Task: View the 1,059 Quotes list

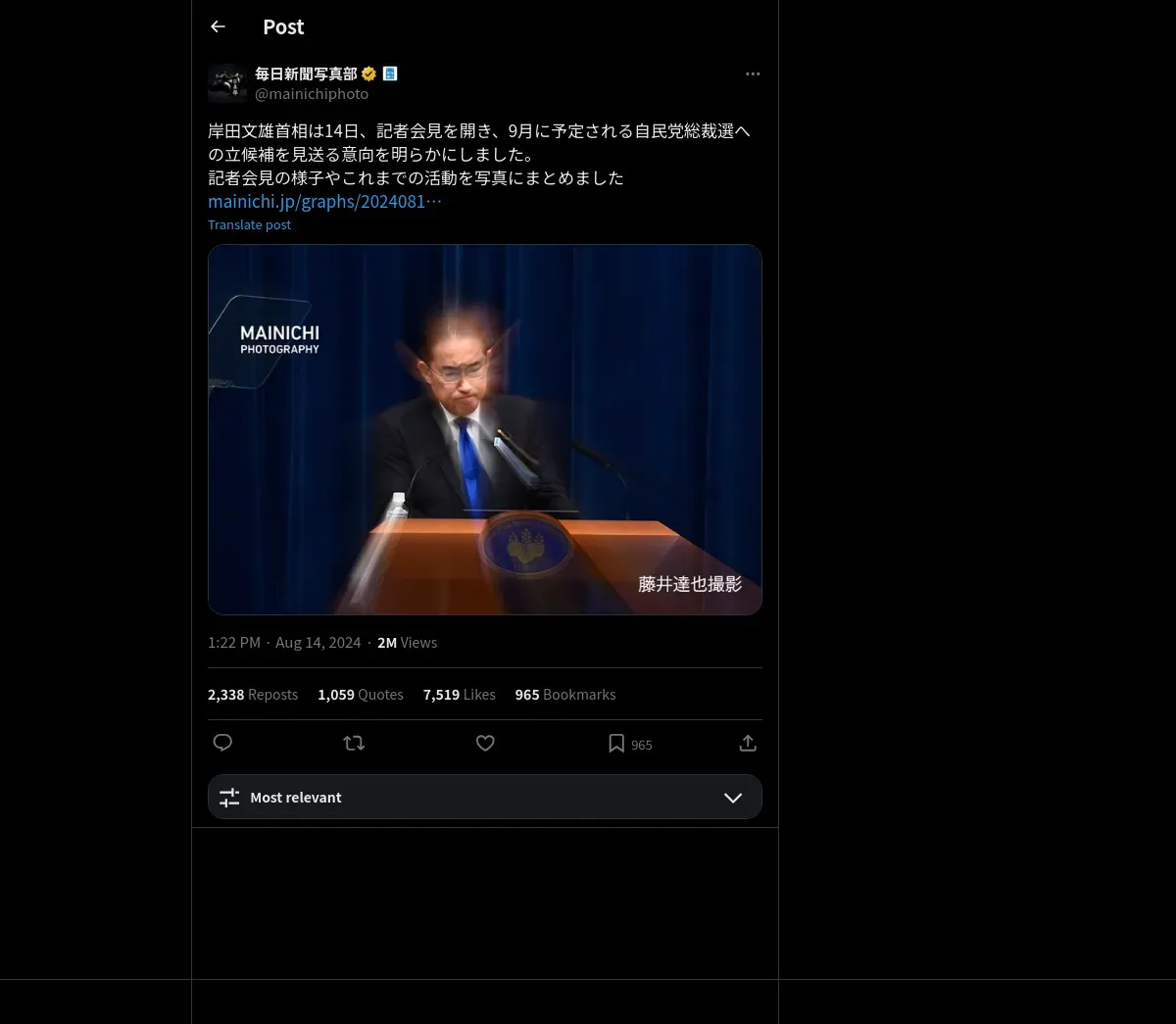Action: coord(361,694)
